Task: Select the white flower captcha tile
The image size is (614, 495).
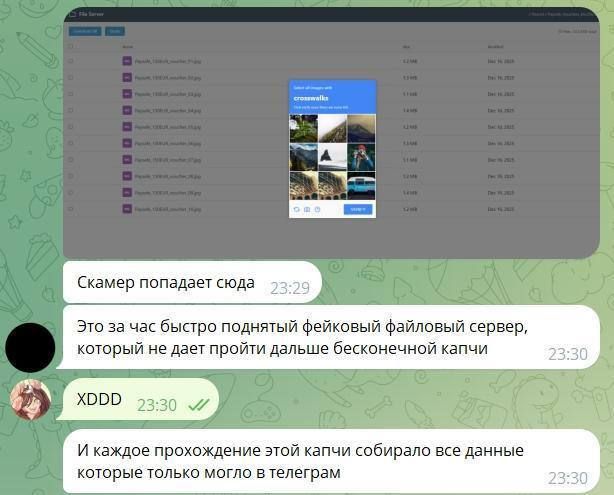Action: 303,128
